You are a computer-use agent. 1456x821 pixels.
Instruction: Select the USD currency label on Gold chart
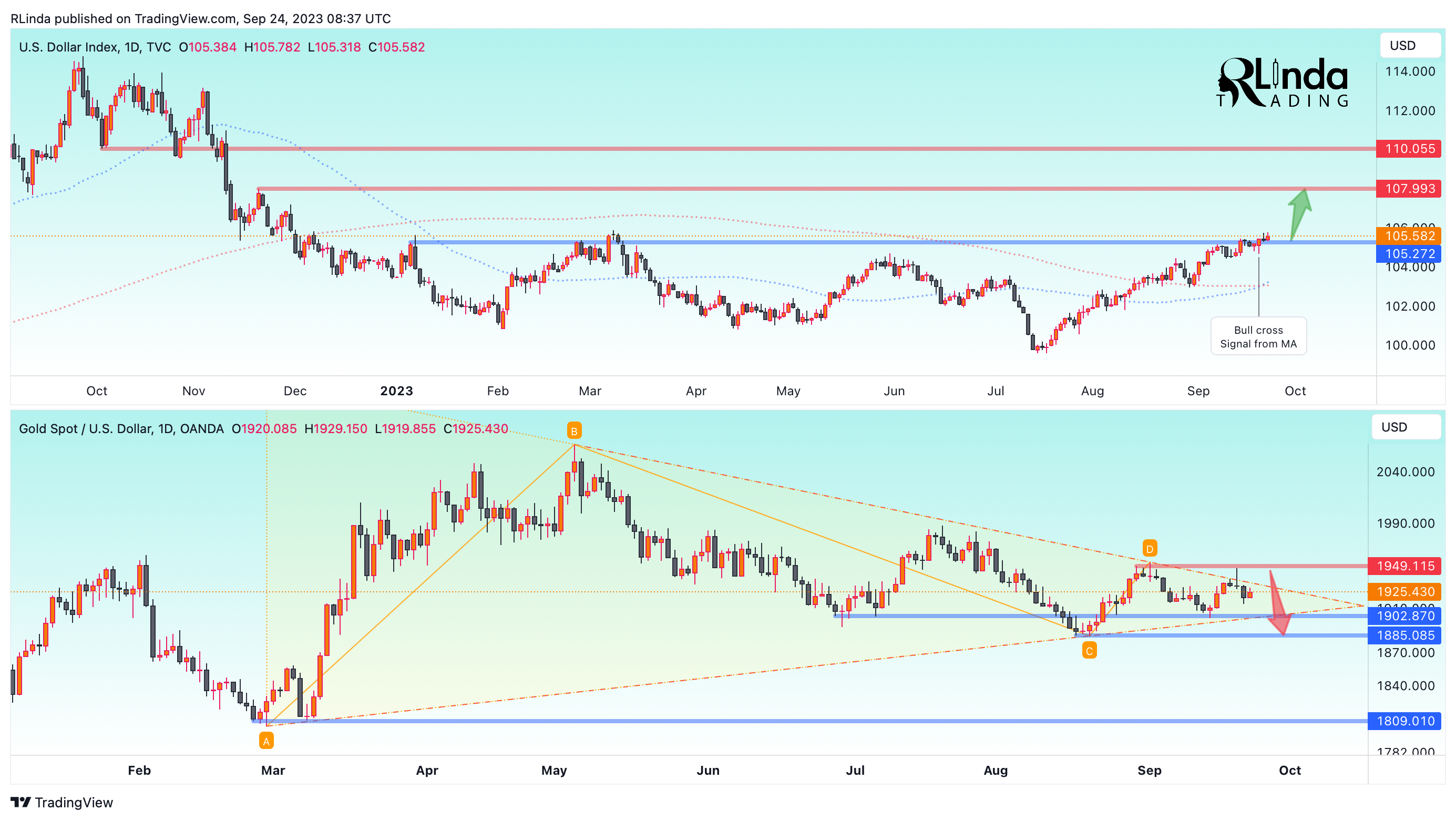(1406, 427)
